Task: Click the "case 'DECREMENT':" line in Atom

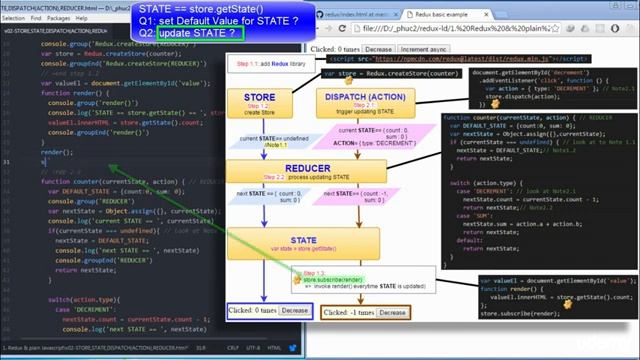Action: click(x=86, y=309)
